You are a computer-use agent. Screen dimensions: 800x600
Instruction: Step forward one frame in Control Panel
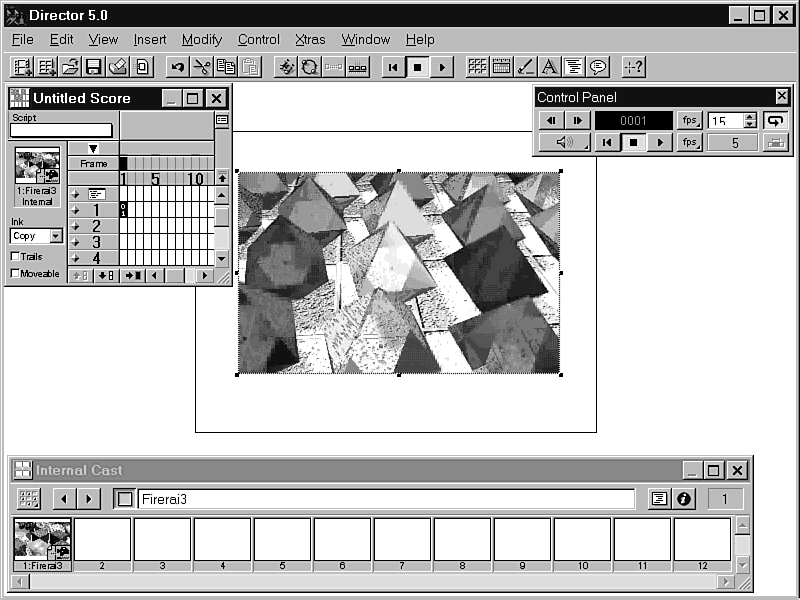[578, 120]
